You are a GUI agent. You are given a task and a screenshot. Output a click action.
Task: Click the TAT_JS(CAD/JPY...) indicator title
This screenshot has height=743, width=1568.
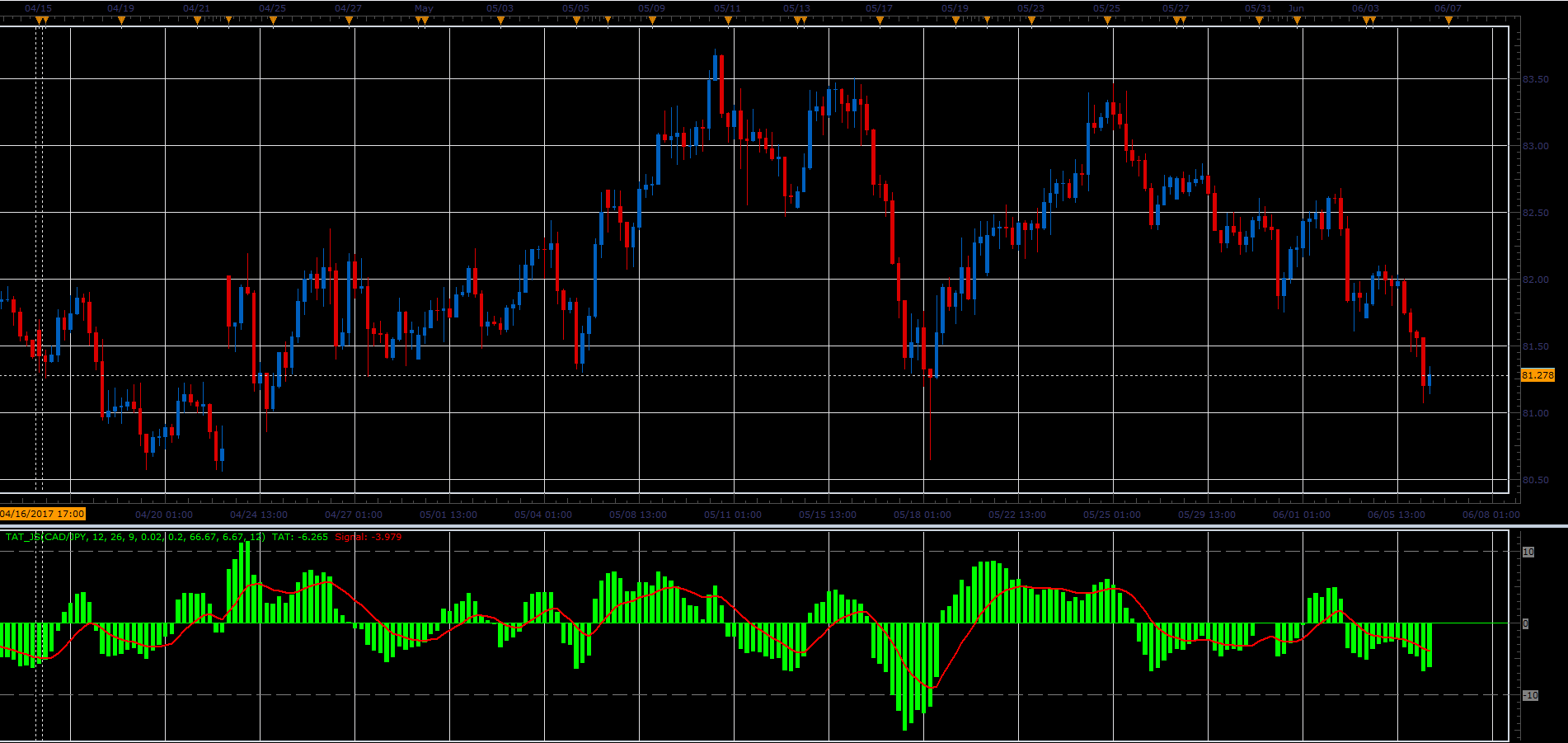135,537
